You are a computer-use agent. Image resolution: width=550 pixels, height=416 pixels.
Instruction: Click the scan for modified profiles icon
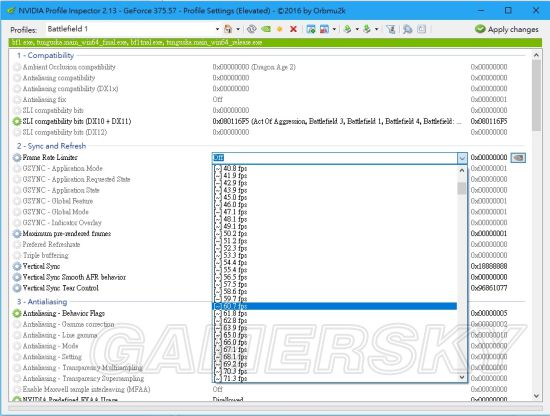[408, 29]
